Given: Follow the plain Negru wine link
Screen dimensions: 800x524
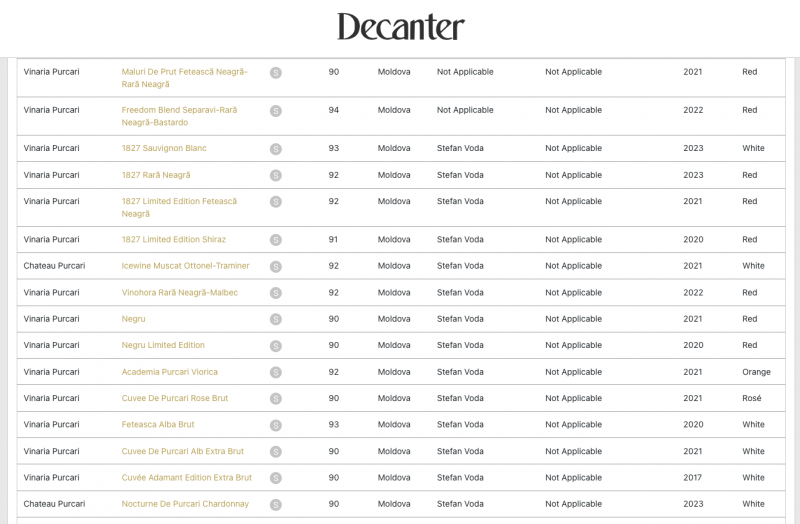Looking at the screenshot, I should coord(133,319).
